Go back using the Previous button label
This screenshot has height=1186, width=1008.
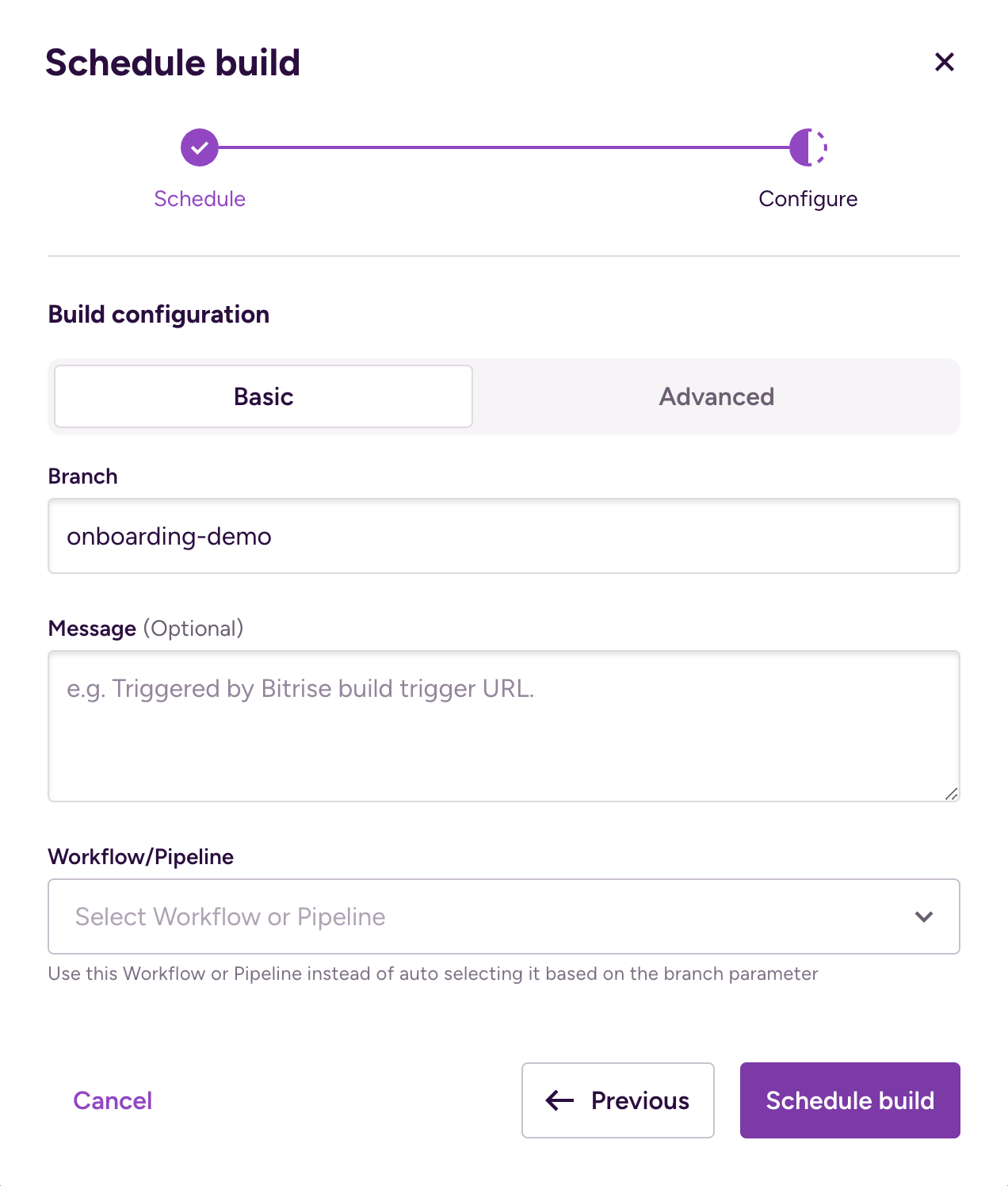(640, 1100)
